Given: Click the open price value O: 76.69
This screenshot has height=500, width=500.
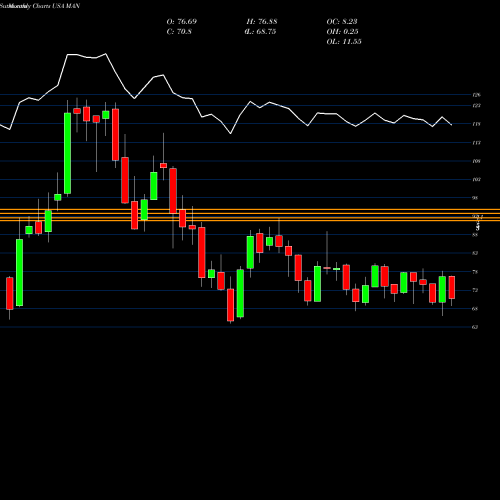Looking at the screenshot, I should (x=182, y=22).
